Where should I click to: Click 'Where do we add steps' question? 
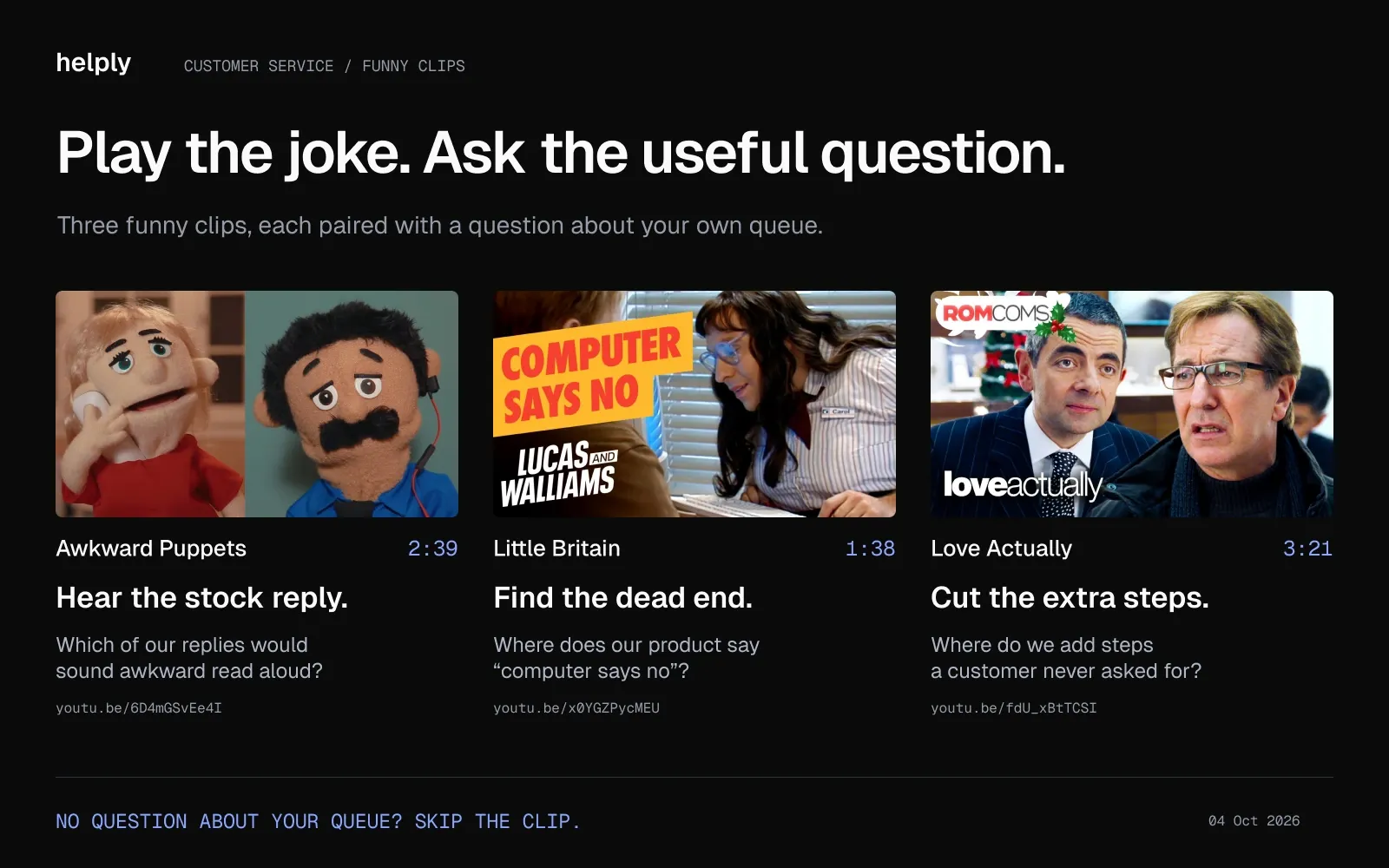1066,658
